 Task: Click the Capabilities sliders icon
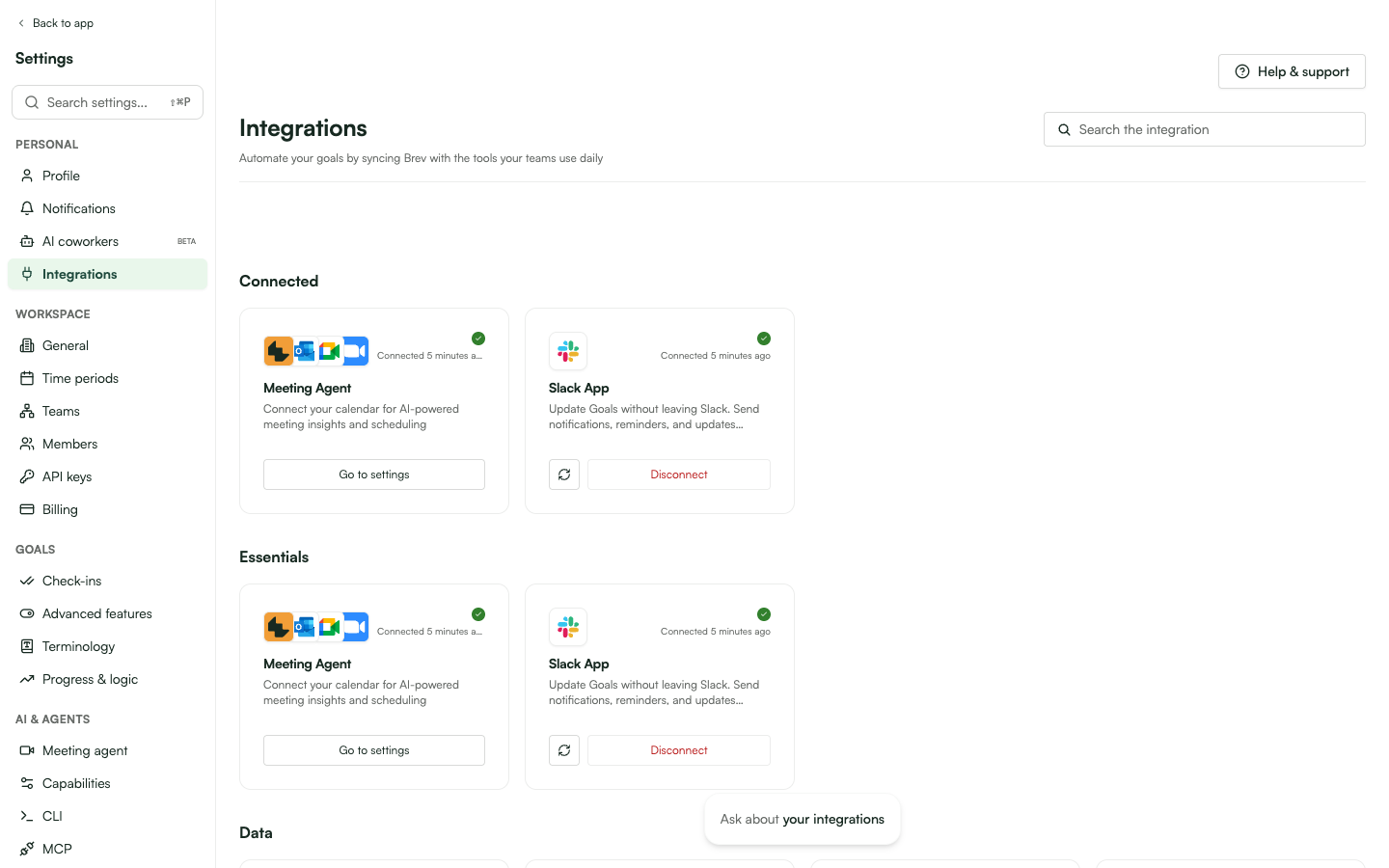pos(27,783)
